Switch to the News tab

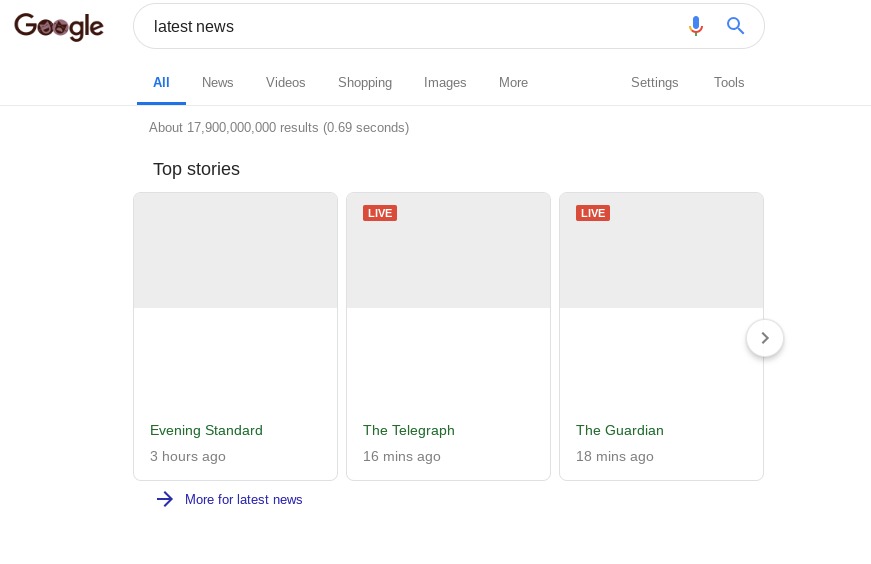(x=217, y=83)
